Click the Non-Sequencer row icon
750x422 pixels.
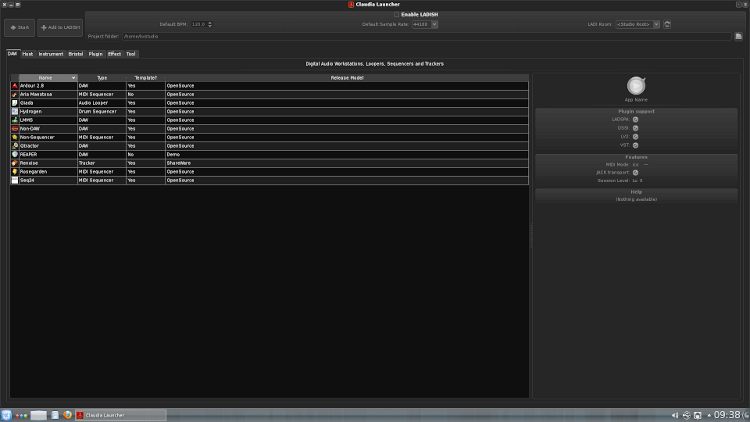click(x=15, y=137)
